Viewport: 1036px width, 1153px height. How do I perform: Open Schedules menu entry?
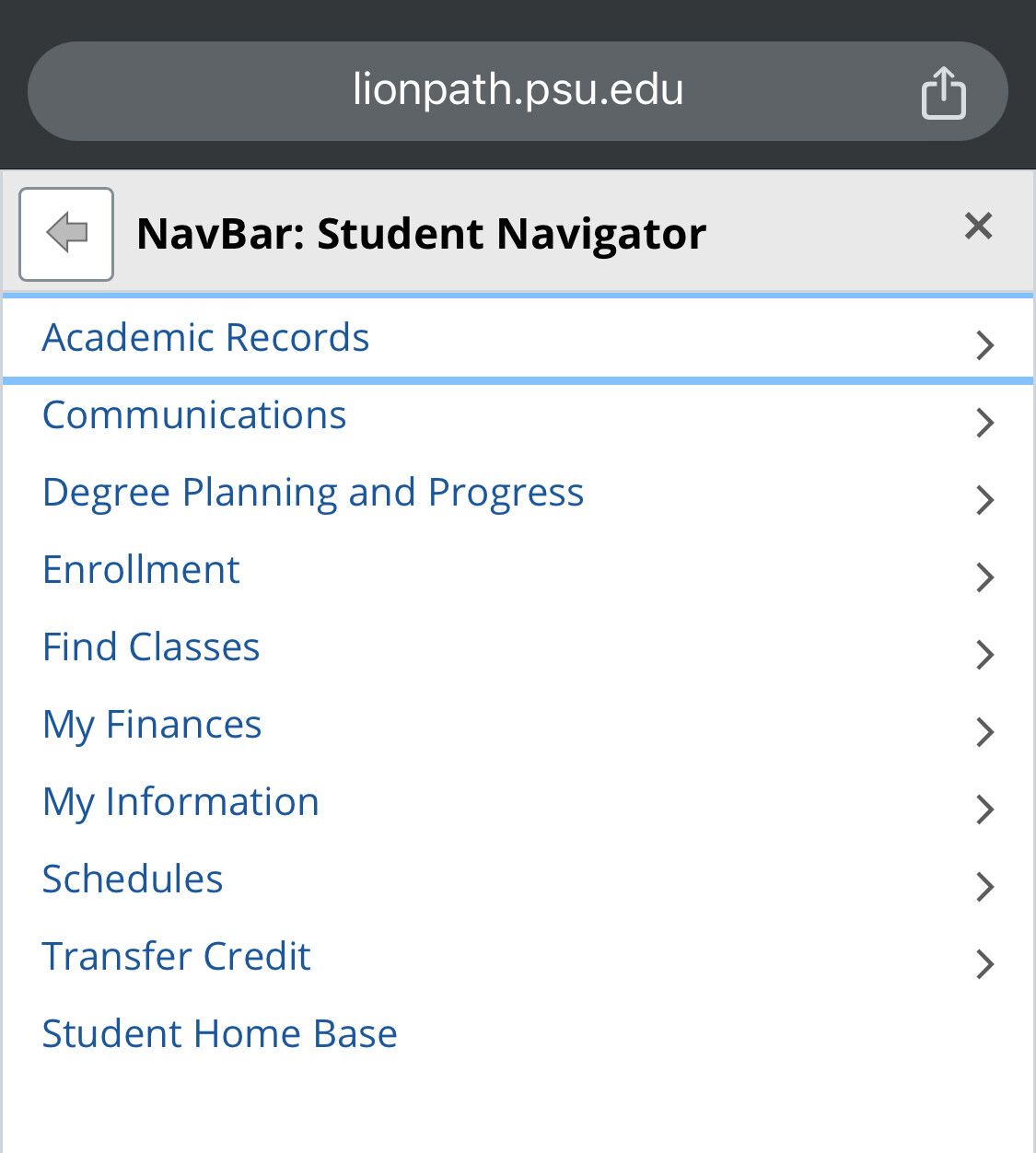coord(133,879)
